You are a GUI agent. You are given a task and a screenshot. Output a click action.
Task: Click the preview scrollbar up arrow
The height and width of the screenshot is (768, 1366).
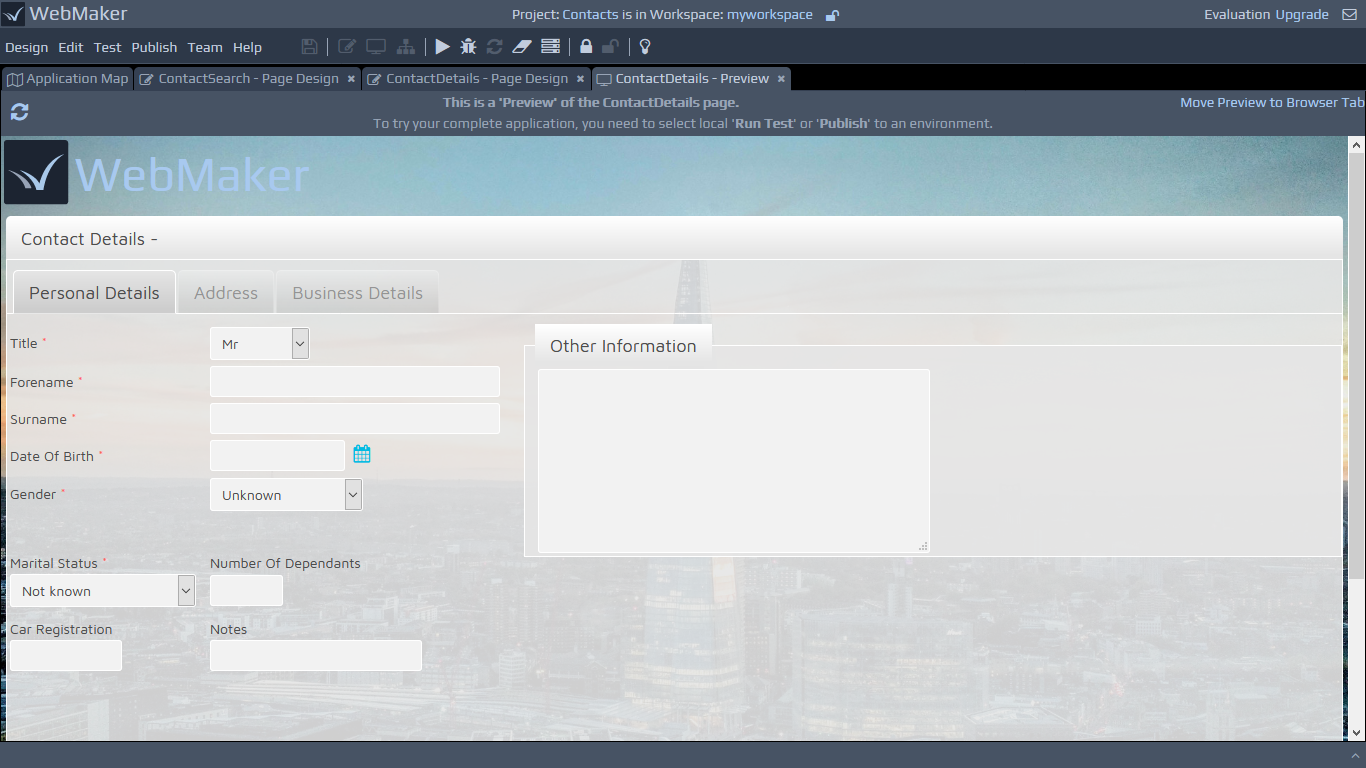1357,145
